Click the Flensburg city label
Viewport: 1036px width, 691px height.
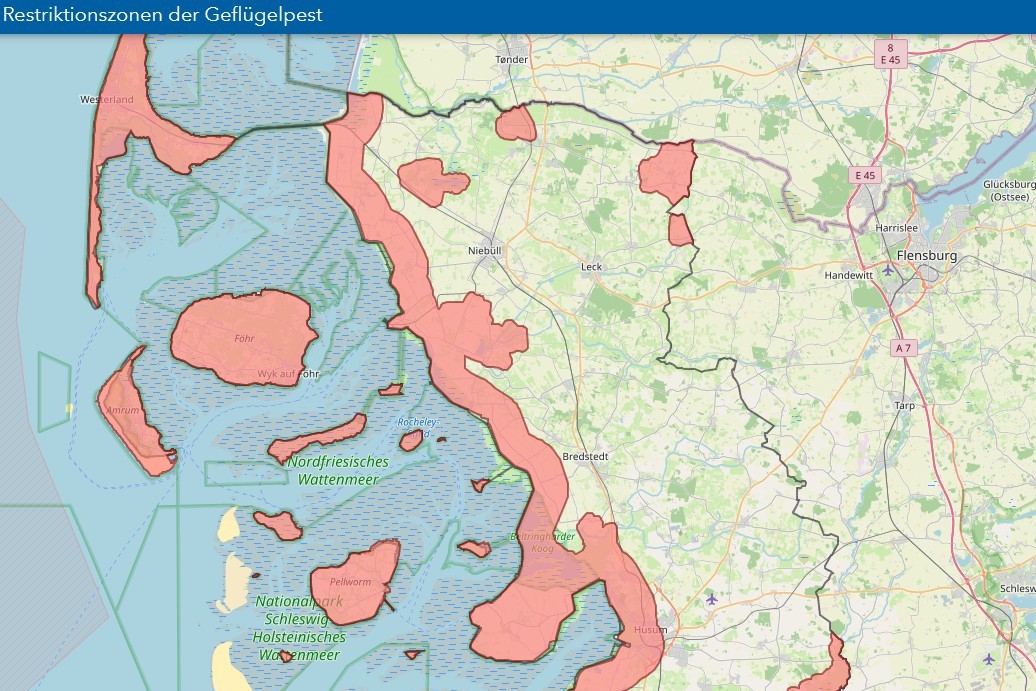[x=927, y=256]
